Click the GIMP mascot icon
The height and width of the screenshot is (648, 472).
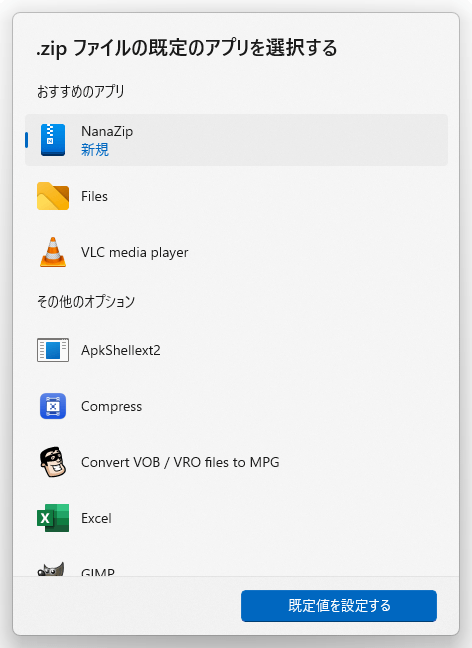(51, 569)
